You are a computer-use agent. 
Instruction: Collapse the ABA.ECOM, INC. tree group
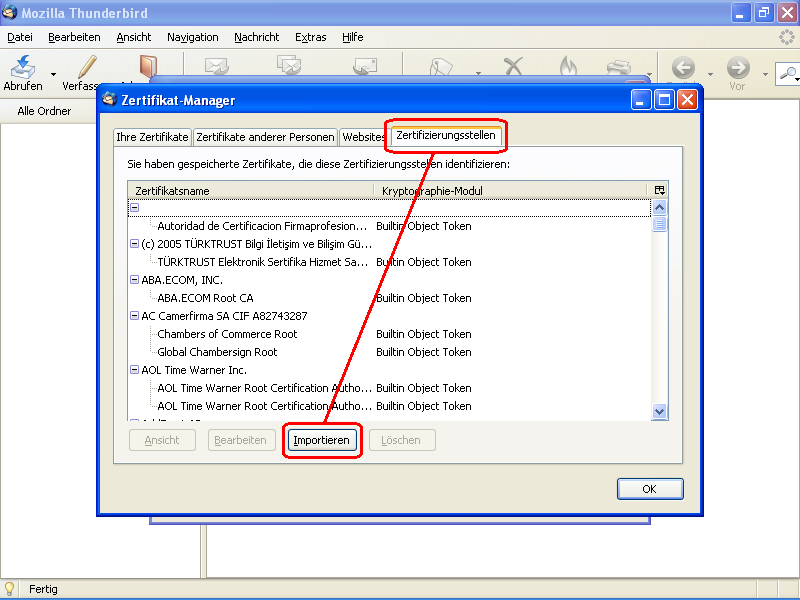click(x=134, y=280)
